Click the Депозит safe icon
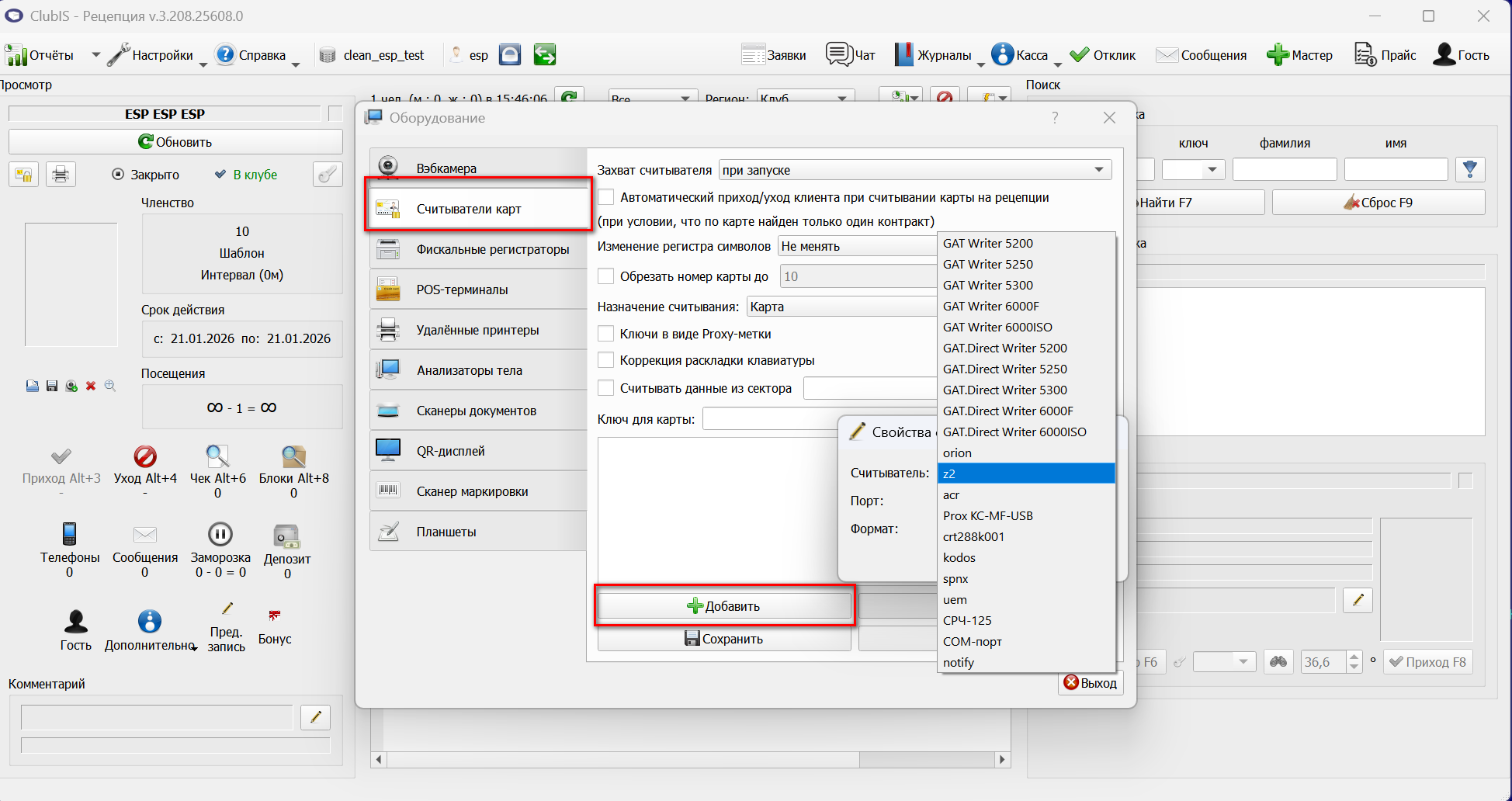The height and width of the screenshot is (801, 1512). 287,536
